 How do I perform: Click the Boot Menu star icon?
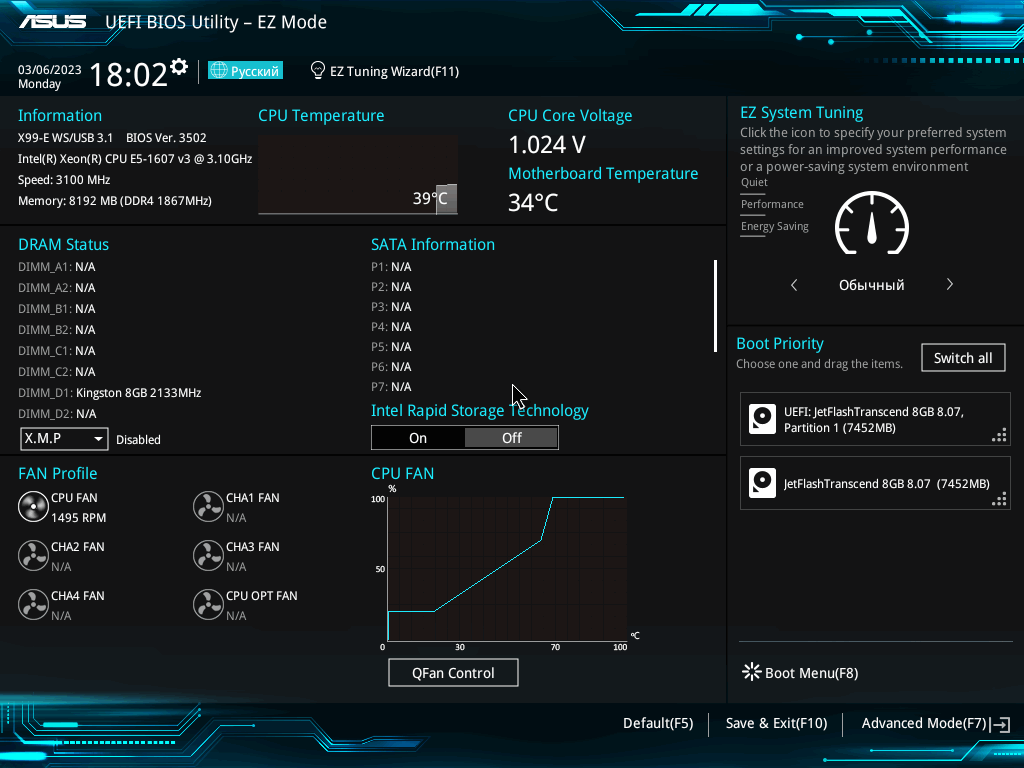click(751, 672)
